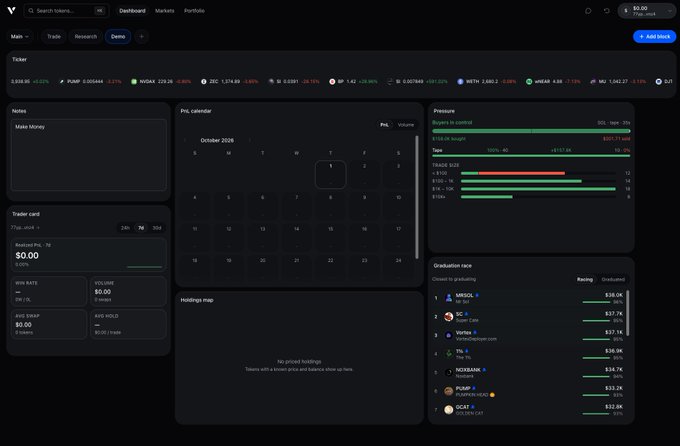Click the NVDAX icon in the ticker
Viewport: 680px width, 446px height.
pos(134,82)
